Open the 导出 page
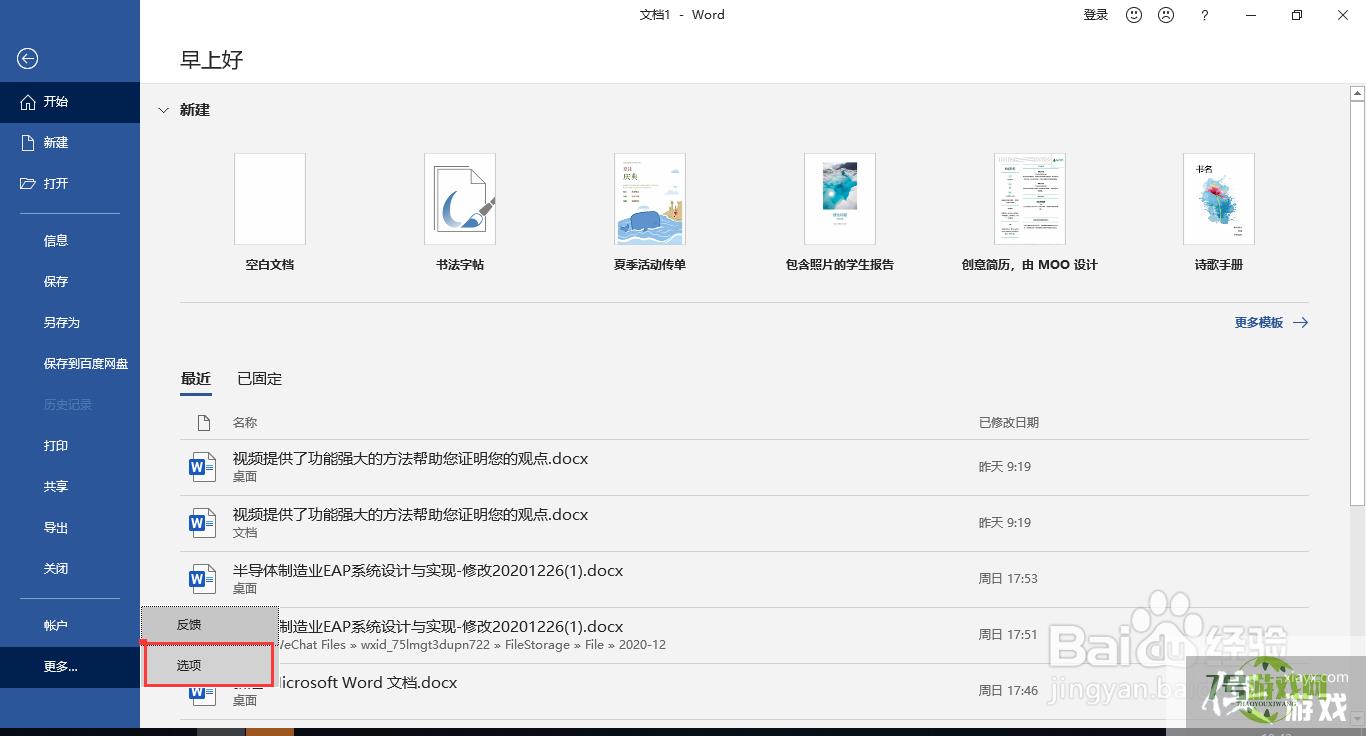Screen dimensions: 1366x736 point(70,528)
